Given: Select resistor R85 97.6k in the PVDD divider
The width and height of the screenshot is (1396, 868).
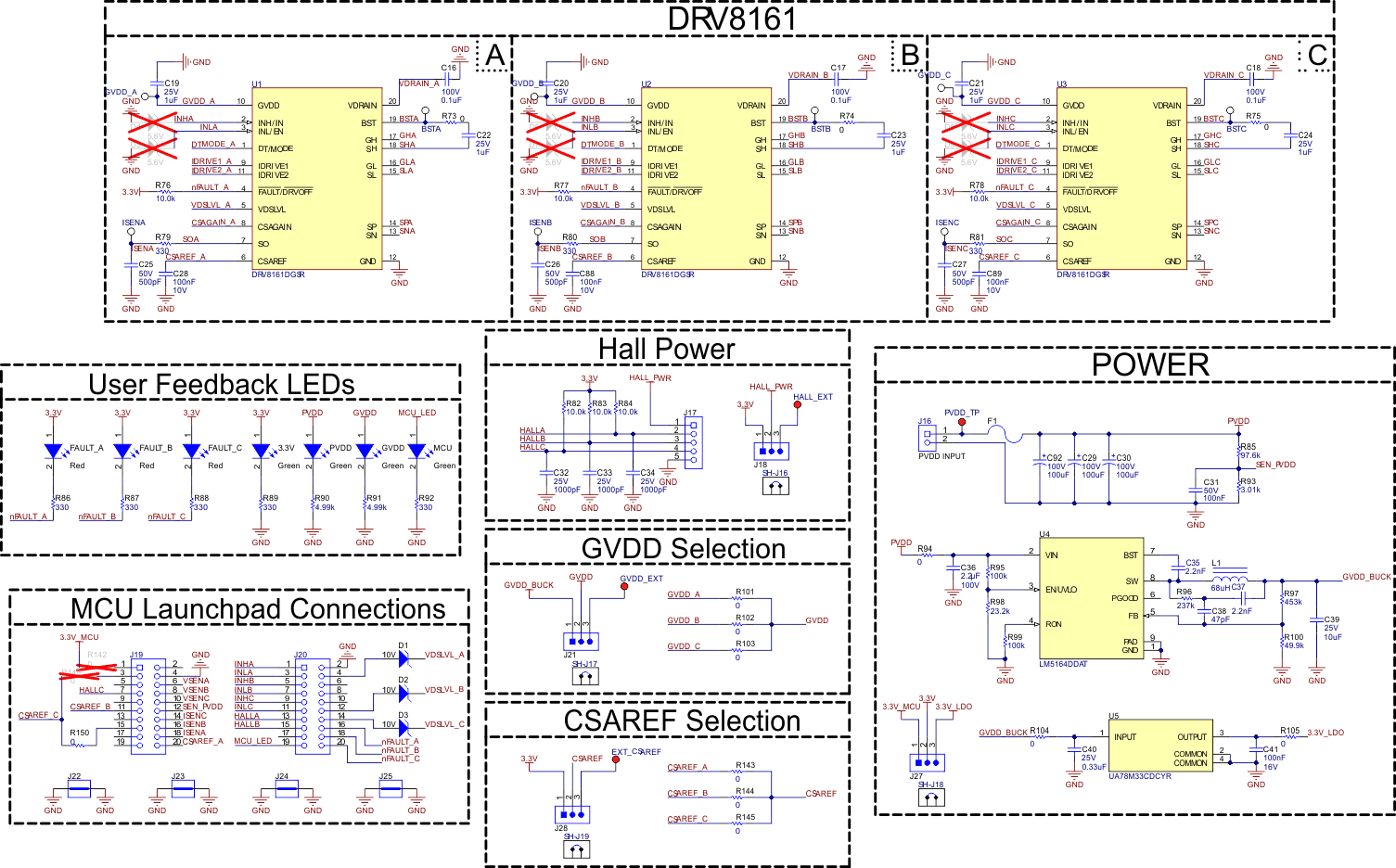Looking at the screenshot, I should click(1240, 452).
